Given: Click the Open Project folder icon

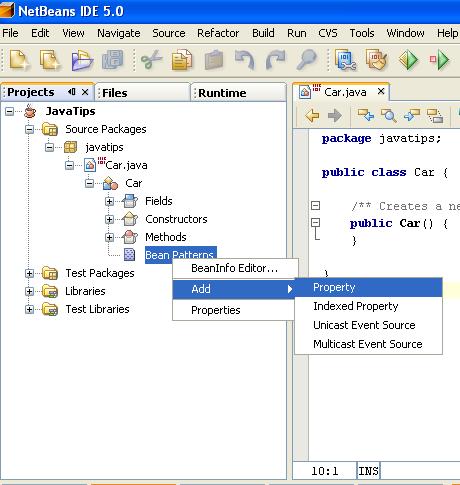Looking at the screenshot, I should point(82,60).
